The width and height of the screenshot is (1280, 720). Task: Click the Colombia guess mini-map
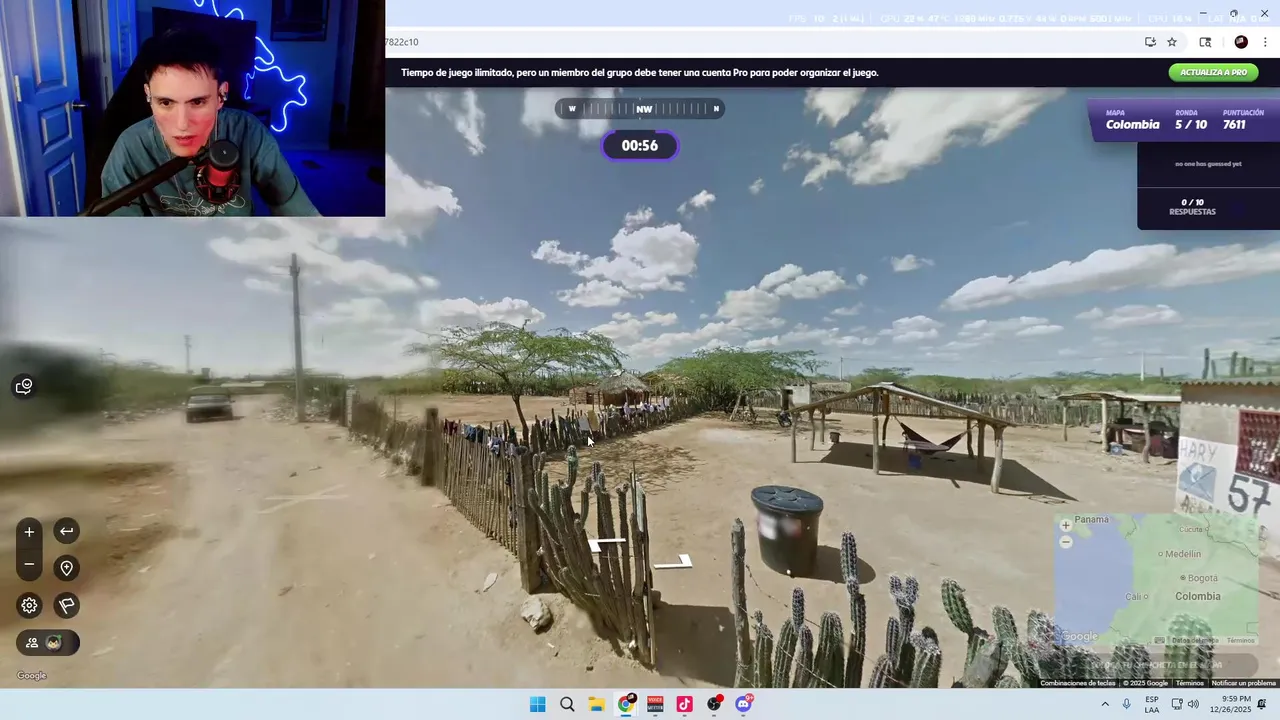tap(1156, 579)
